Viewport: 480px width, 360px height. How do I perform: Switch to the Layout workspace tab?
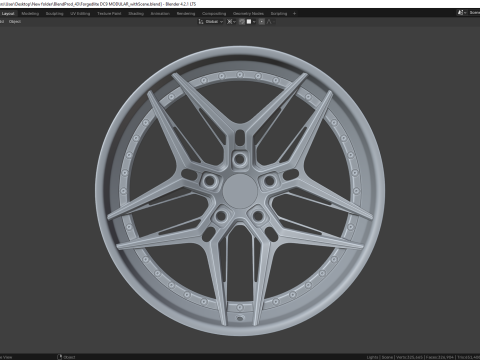coord(8,14)
